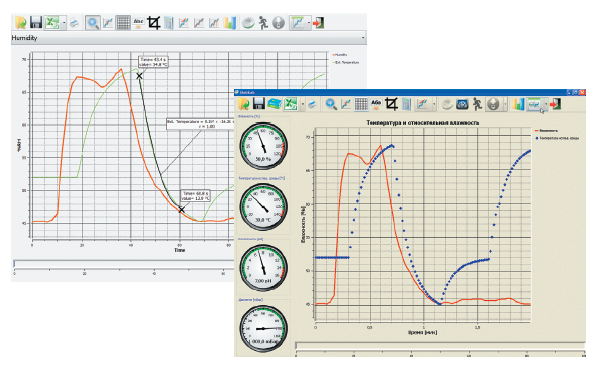Click the download arrow button in front window

pos(494,104)
